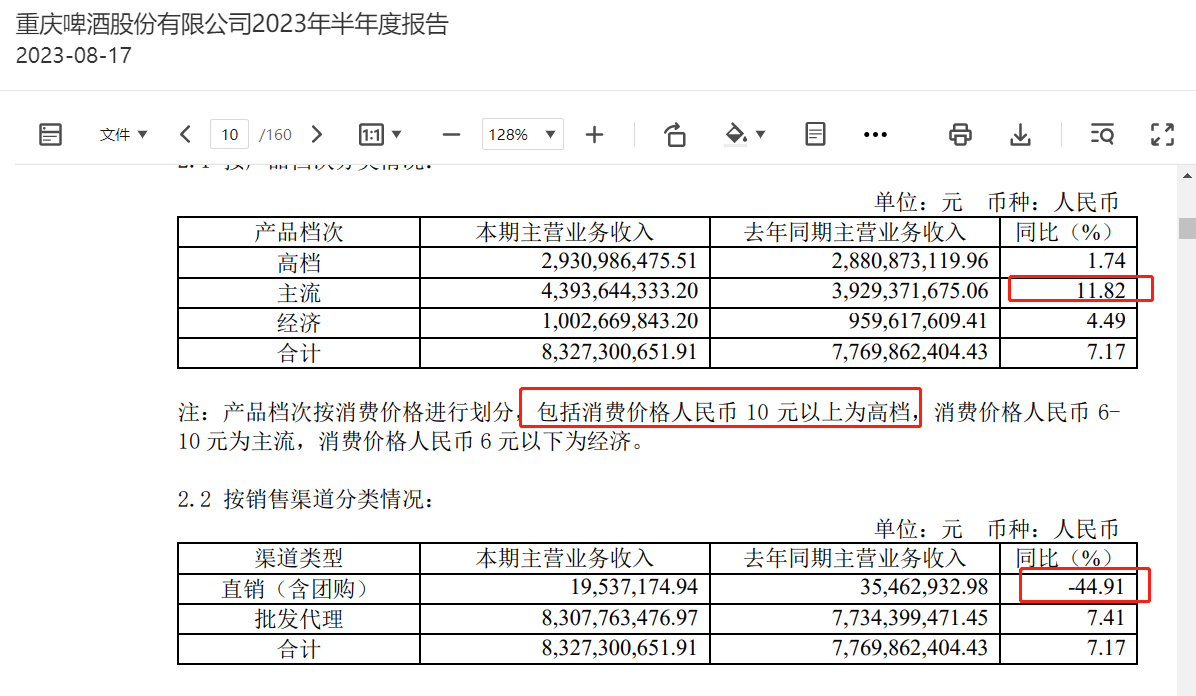Click the vertical scrollbar thumb
The image size is (1196, 696).
coord(1187,227)
